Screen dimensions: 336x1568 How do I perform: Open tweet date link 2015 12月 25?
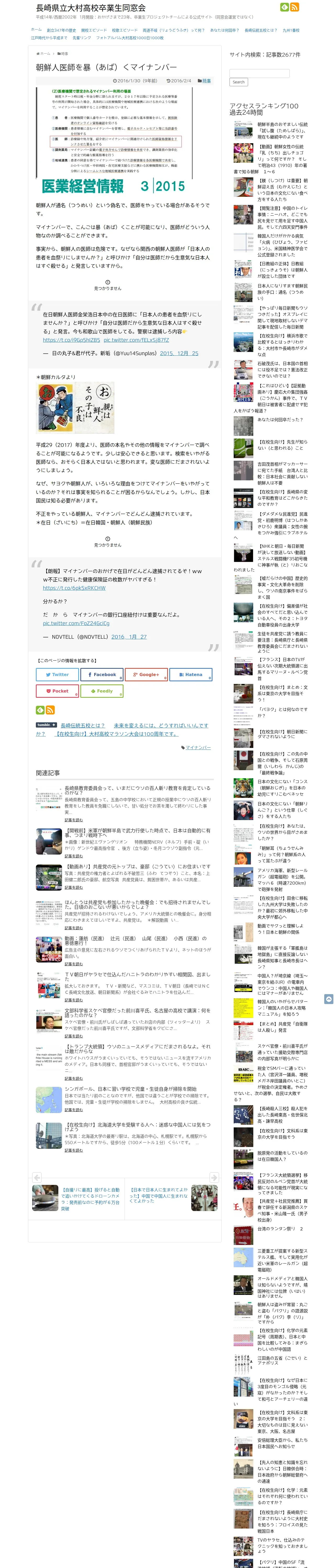(179, 353)
